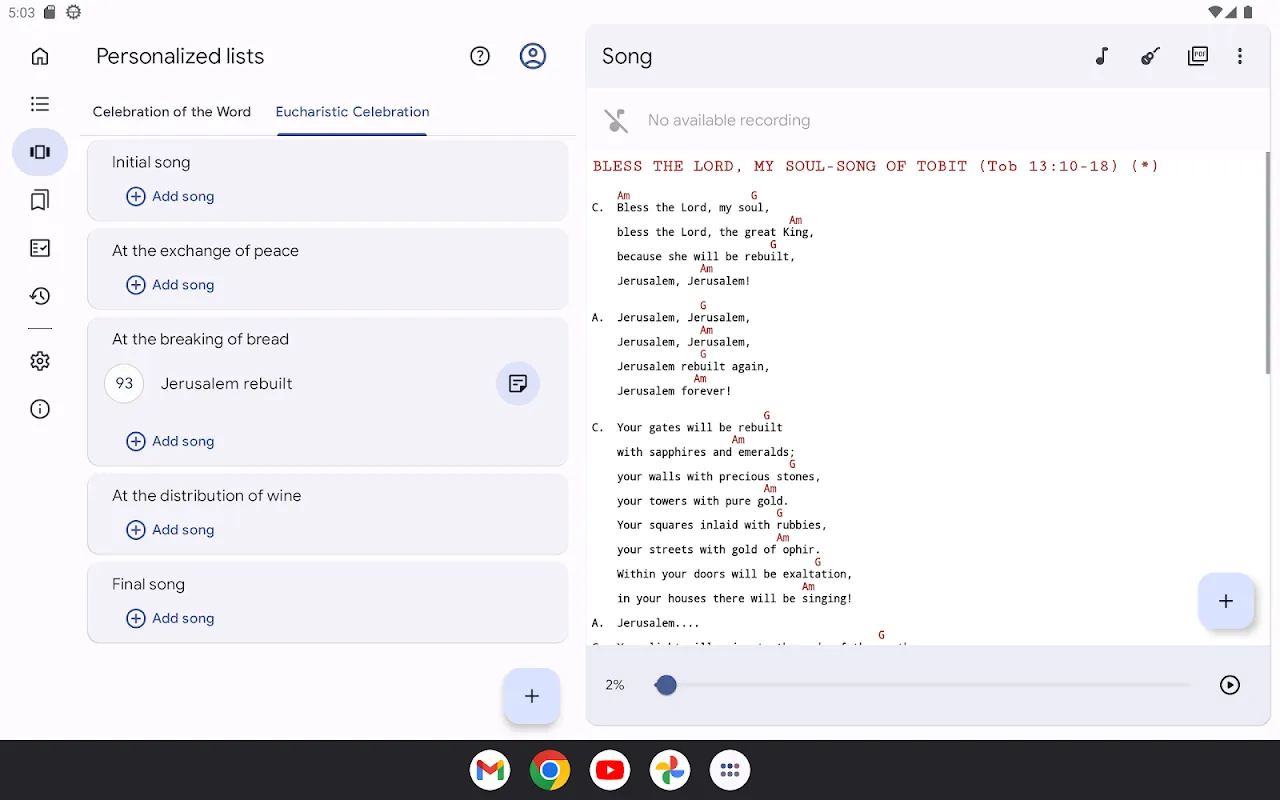Start auto-scroll with the play button
This screenshot has width=1280, height=800.
[1230, 685]
